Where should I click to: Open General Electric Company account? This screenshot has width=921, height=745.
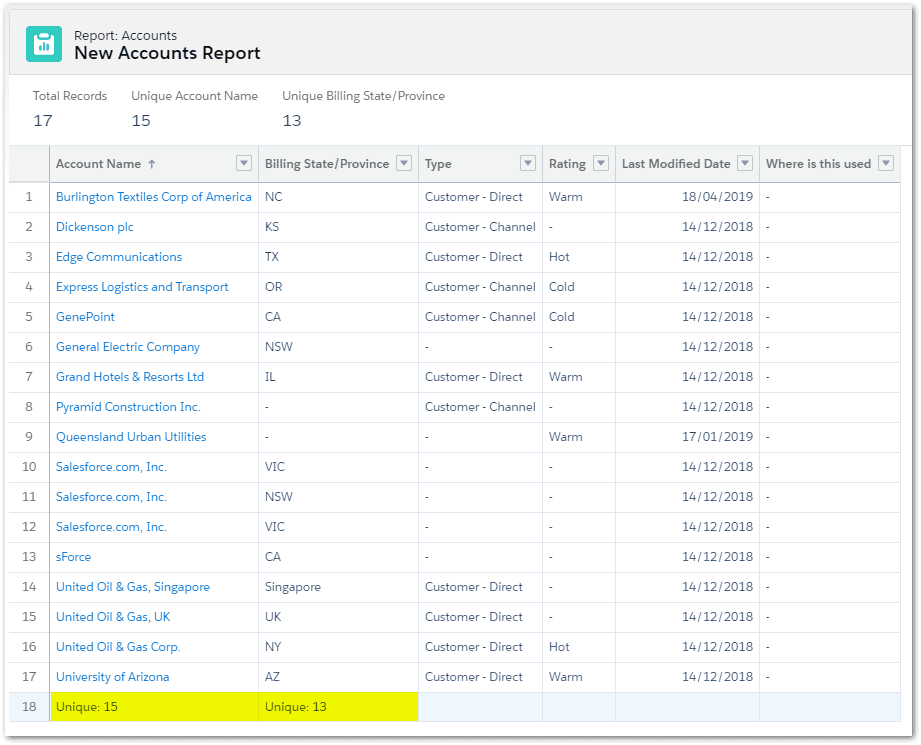point(127,347)
